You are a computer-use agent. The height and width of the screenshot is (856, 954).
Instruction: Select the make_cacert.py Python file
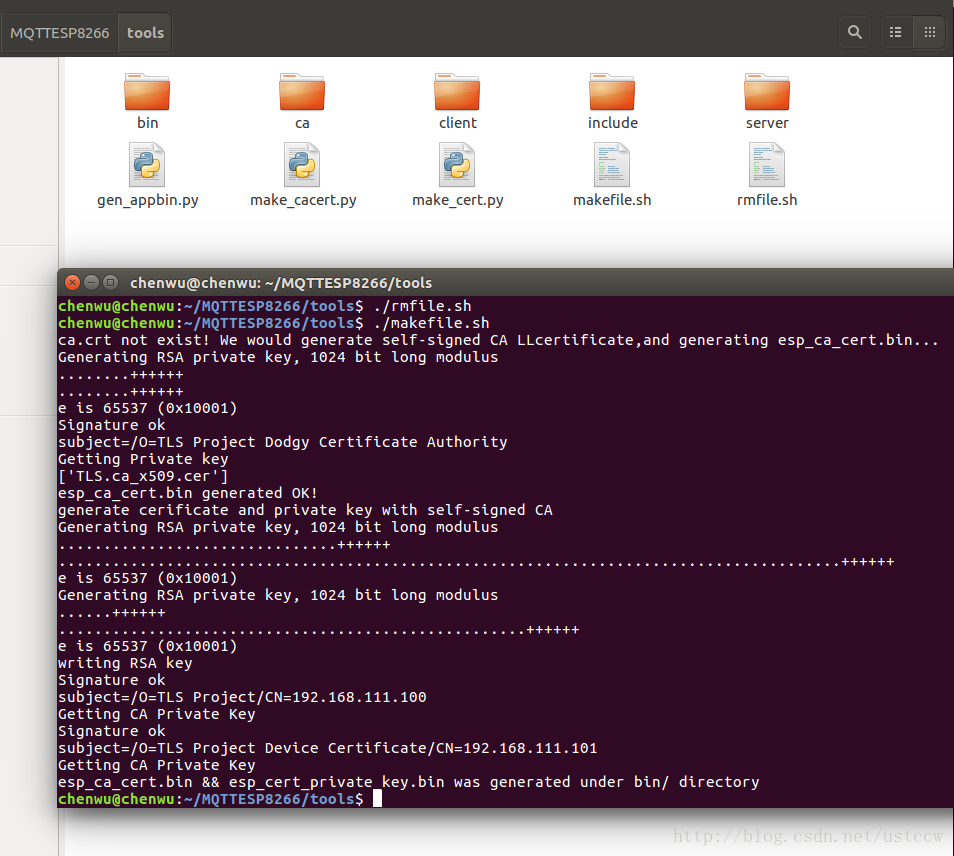point(302,175)
